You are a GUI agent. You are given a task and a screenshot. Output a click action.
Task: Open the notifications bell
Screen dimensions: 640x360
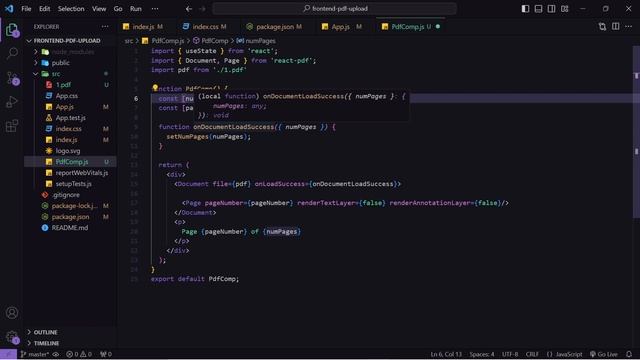[629, 354]
